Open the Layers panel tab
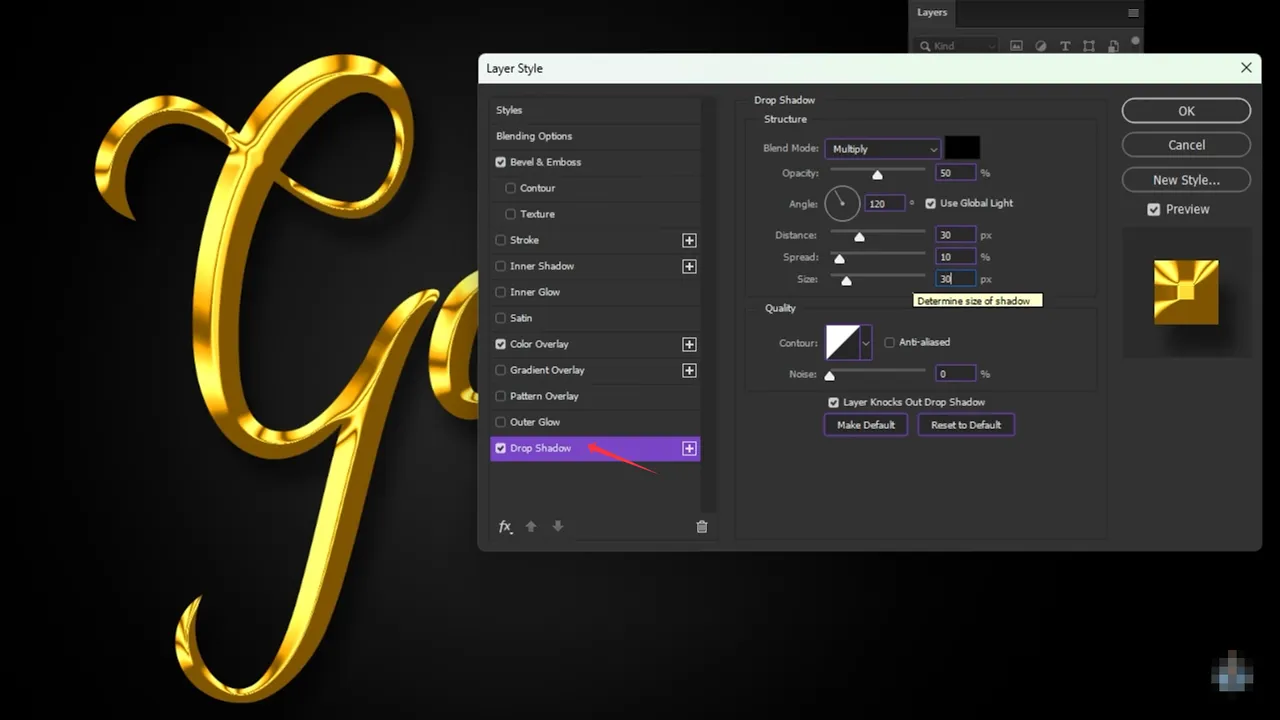 pos(932,12)
